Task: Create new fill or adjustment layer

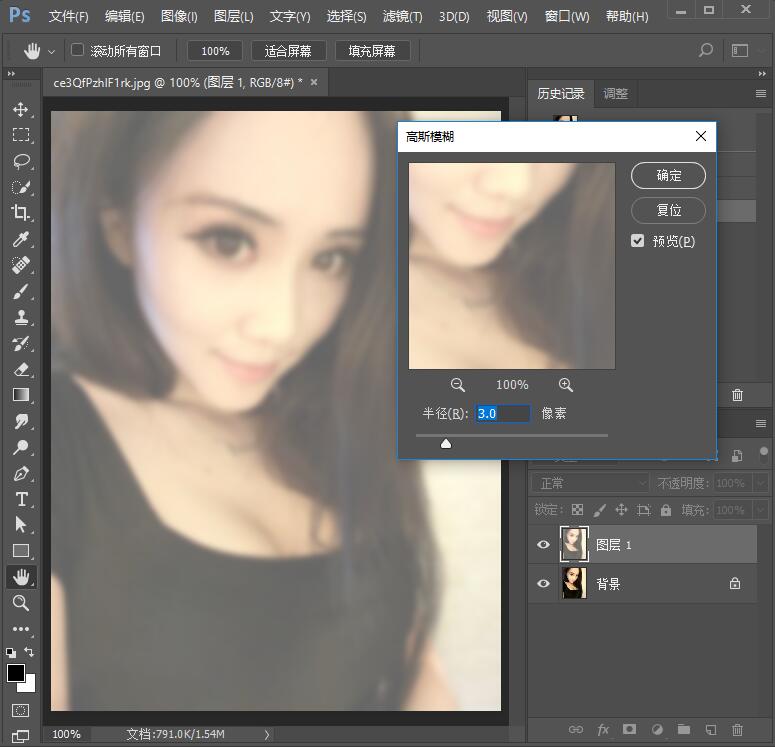Action: (657, 729)
